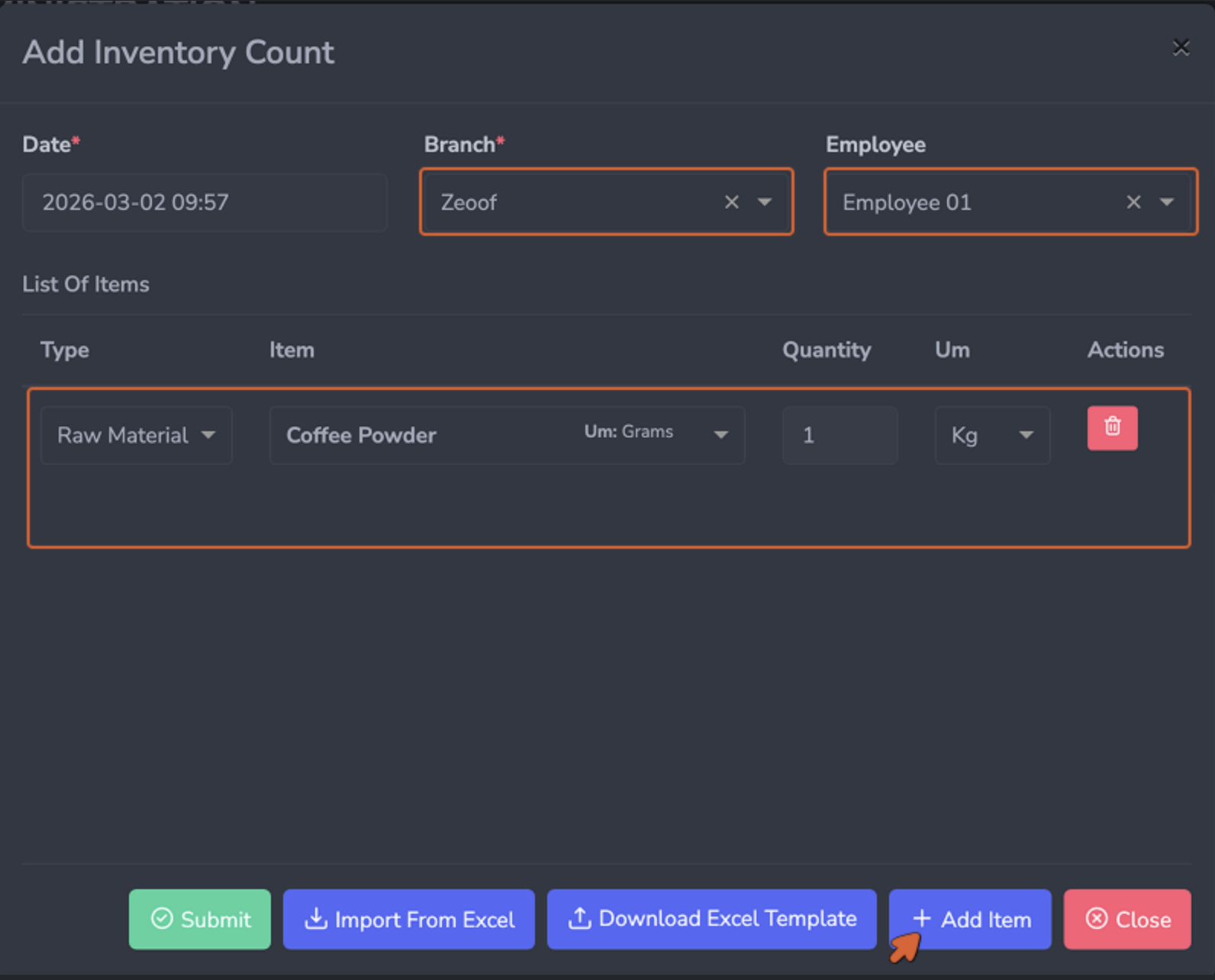1215x980 pixels.
Task: Click the Employee 01 text
Action: (907, 202)
